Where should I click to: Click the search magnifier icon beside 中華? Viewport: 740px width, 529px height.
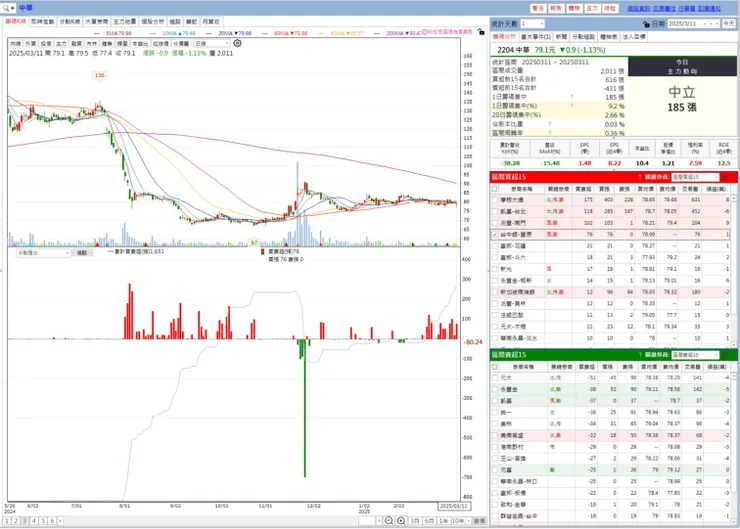7,8
